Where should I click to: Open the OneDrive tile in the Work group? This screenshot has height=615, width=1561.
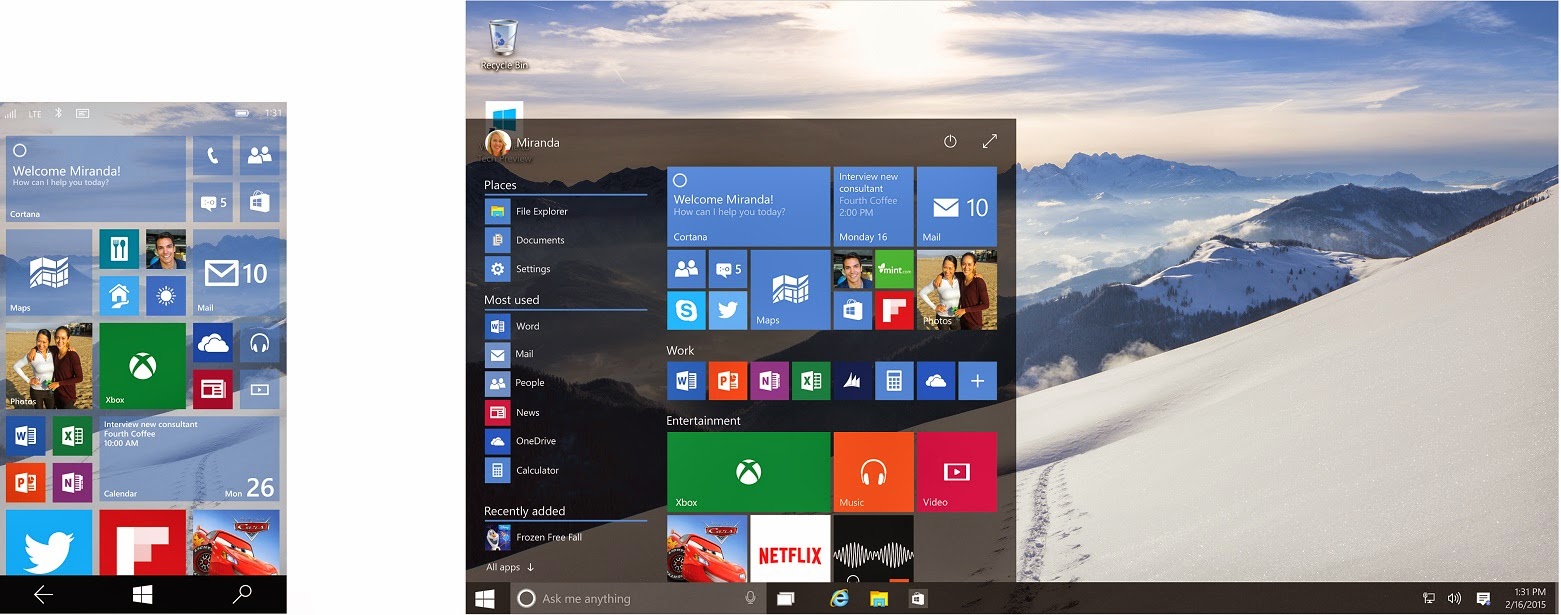coord(936,381)
